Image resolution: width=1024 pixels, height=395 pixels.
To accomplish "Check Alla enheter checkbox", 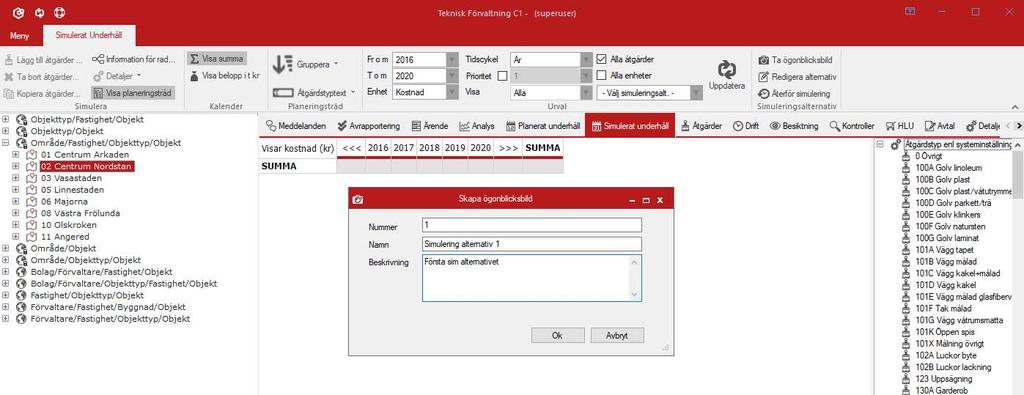I will pos(601,75).
